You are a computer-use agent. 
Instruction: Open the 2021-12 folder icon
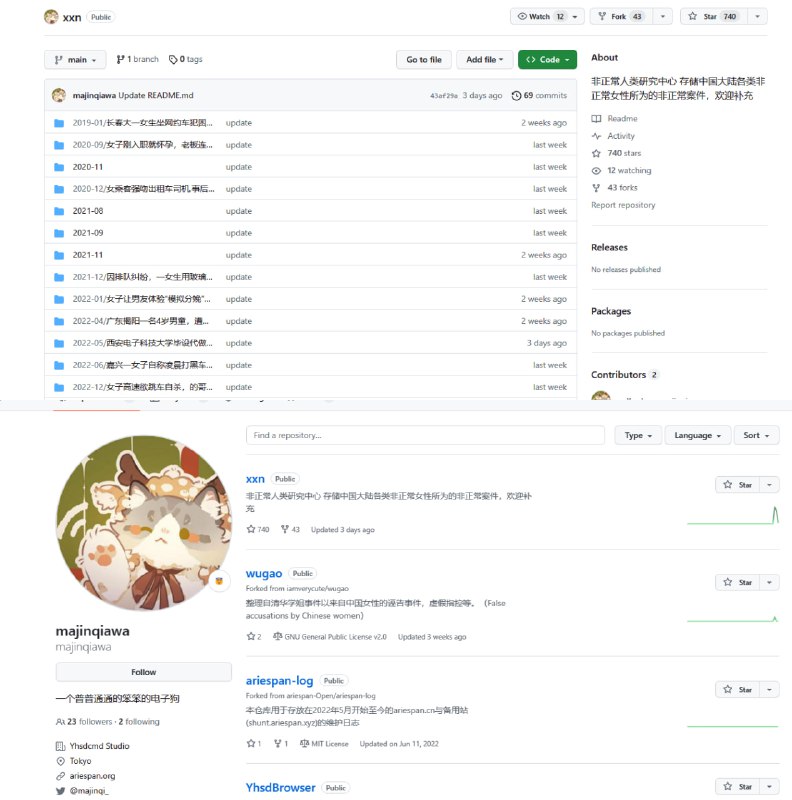[59, 277]
